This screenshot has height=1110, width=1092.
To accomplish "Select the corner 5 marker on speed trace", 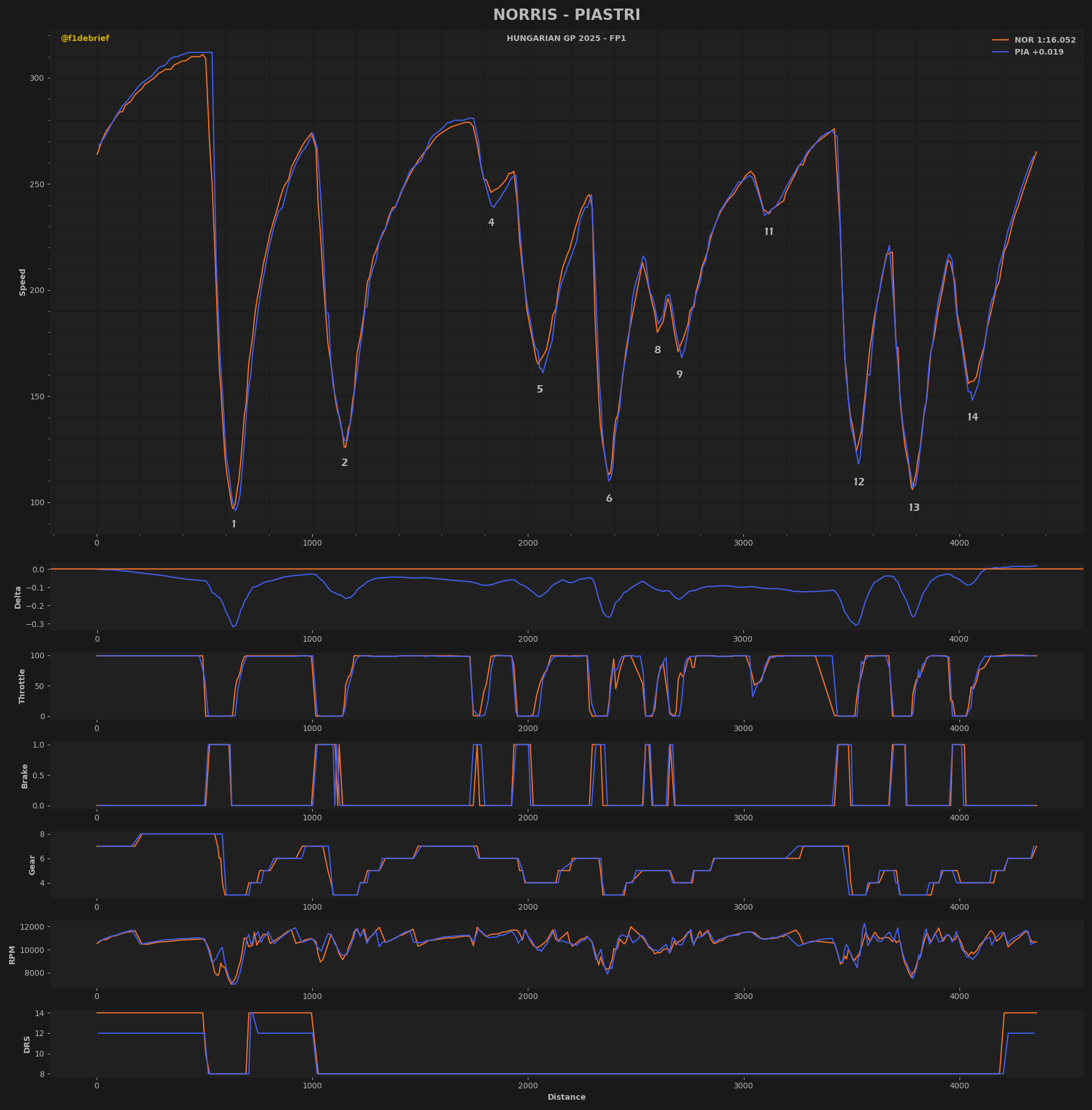I will click(x=540, y=390).
